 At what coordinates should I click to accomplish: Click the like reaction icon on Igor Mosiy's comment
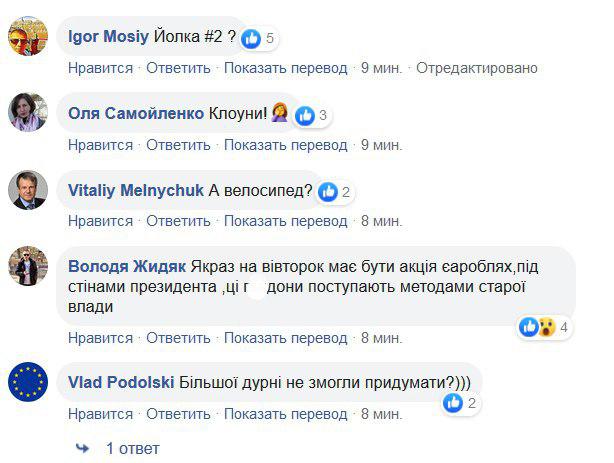pos(252,39)
